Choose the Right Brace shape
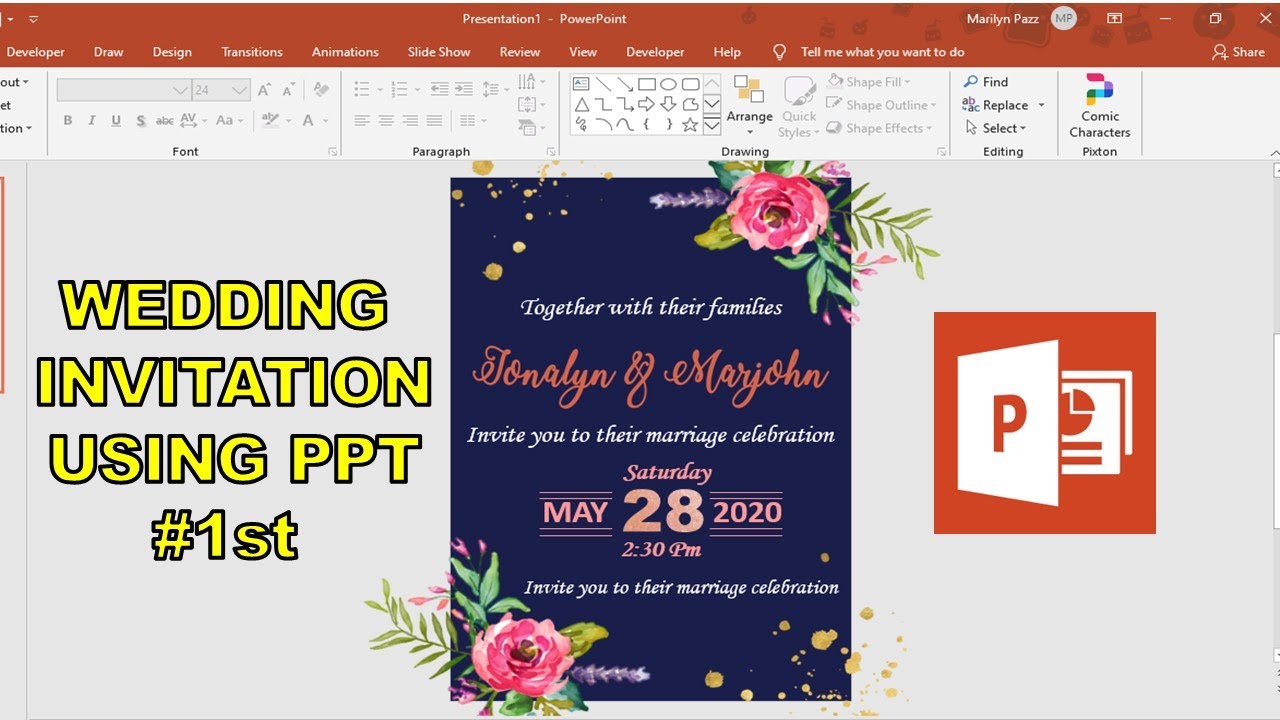This screenshot has width=1280, height=720. (x=669, y=124)
